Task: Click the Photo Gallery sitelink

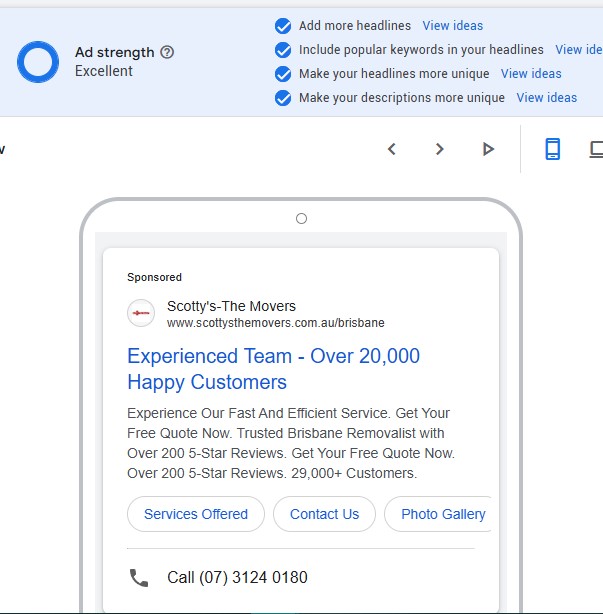Action: pos(438,514)
